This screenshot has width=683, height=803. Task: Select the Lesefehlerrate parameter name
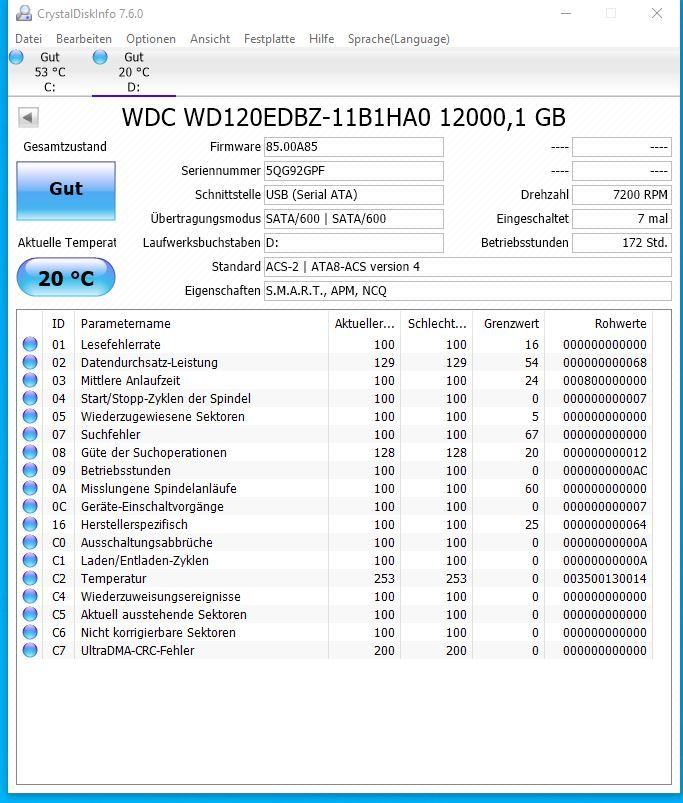tap(121, 345)
